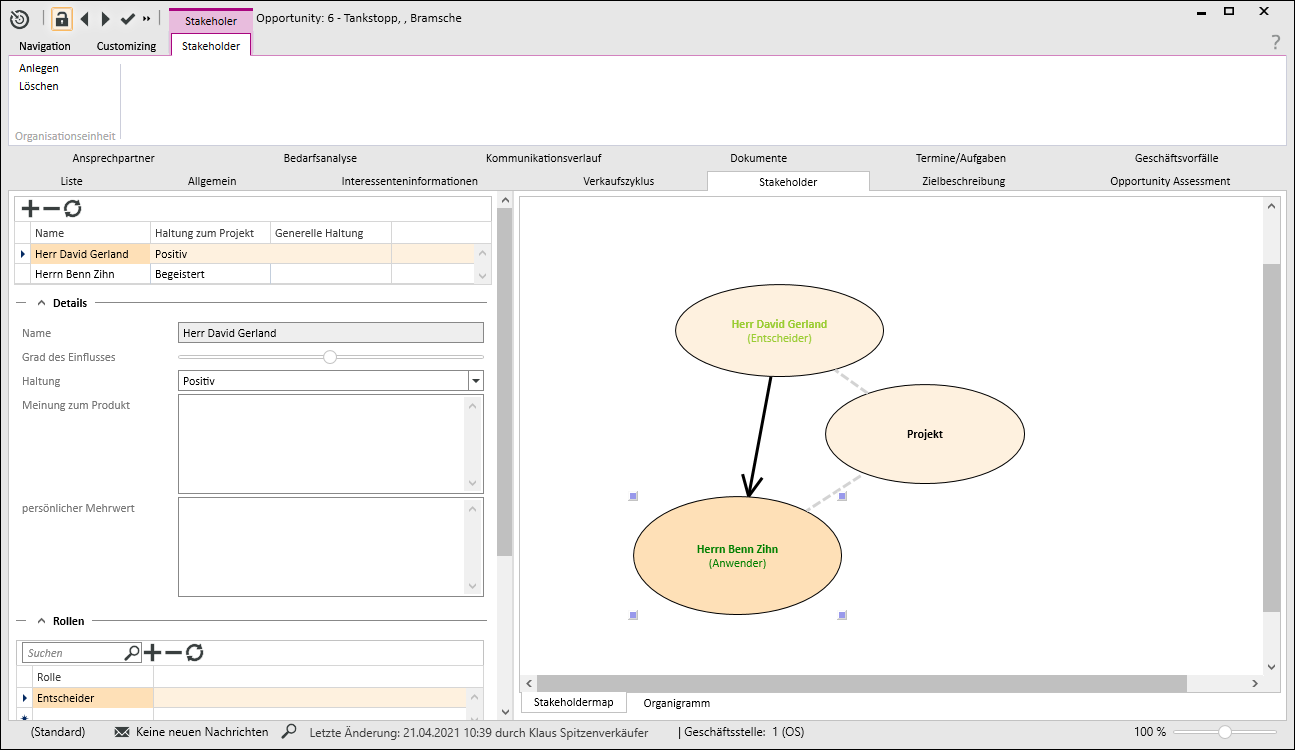Open help via the question mark icon
This screenshot has height=750, width=1295.
pos(1275,42)
